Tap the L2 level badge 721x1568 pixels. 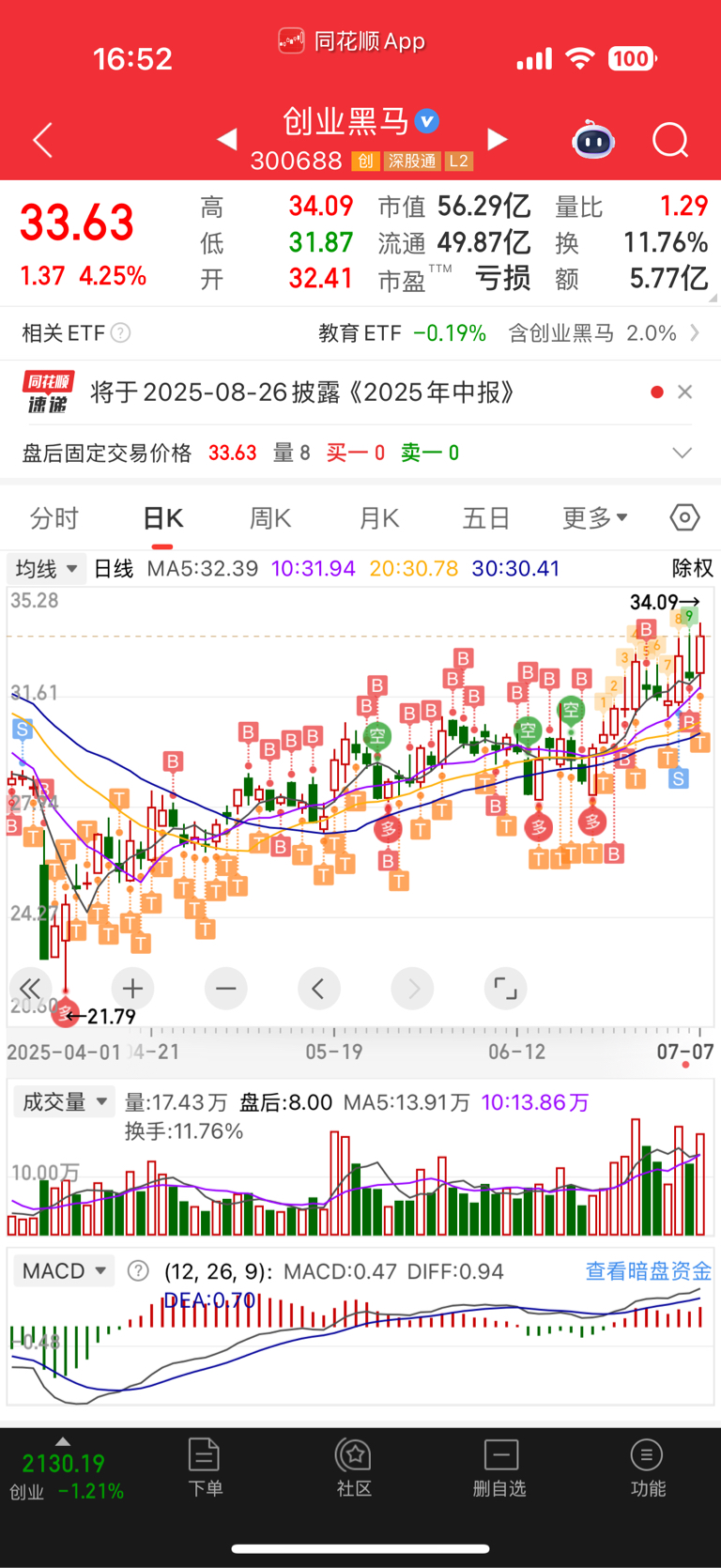click(458, 161)
